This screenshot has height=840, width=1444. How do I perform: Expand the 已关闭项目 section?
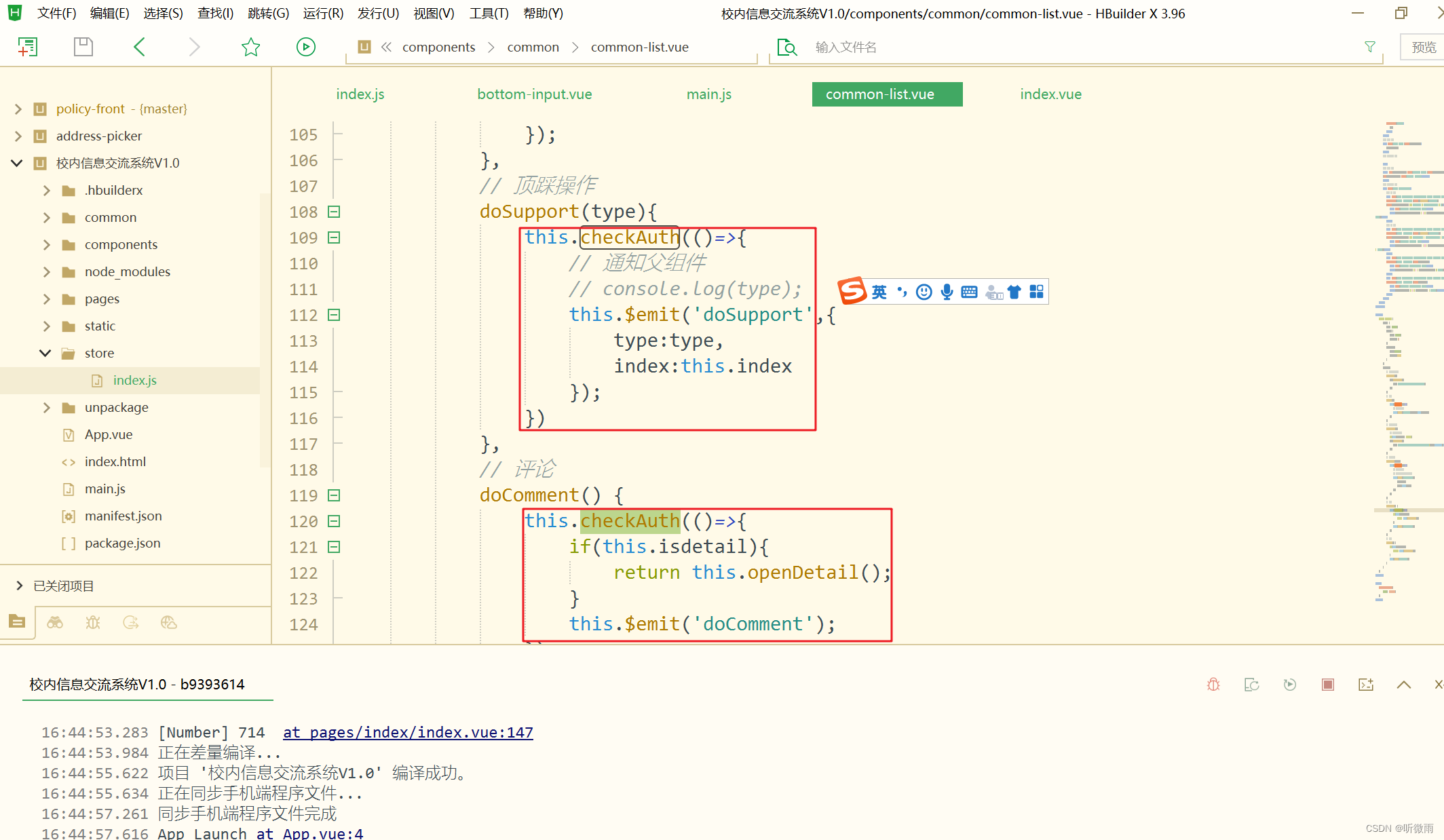click(19, 586)
